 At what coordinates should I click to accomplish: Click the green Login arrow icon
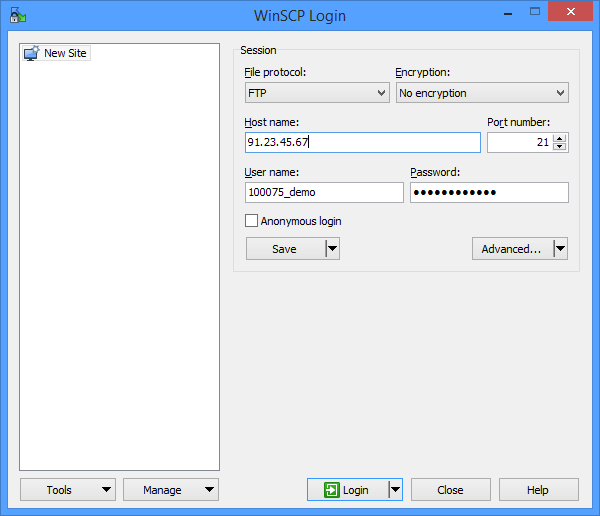[331, 490]
